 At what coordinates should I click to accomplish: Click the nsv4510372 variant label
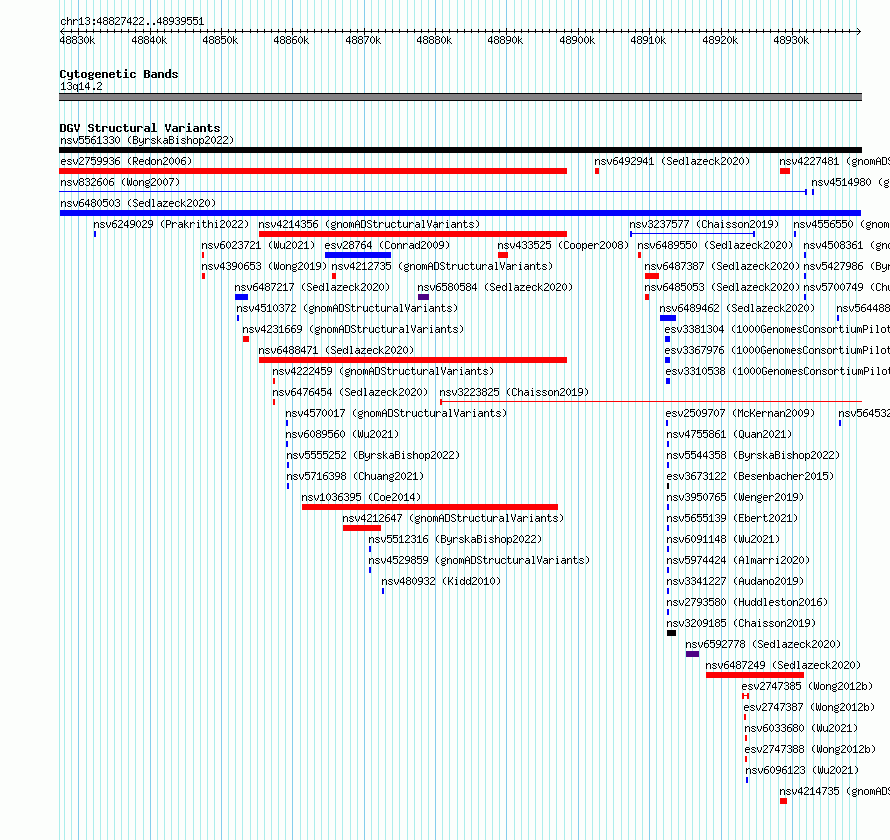click(347, 308)
